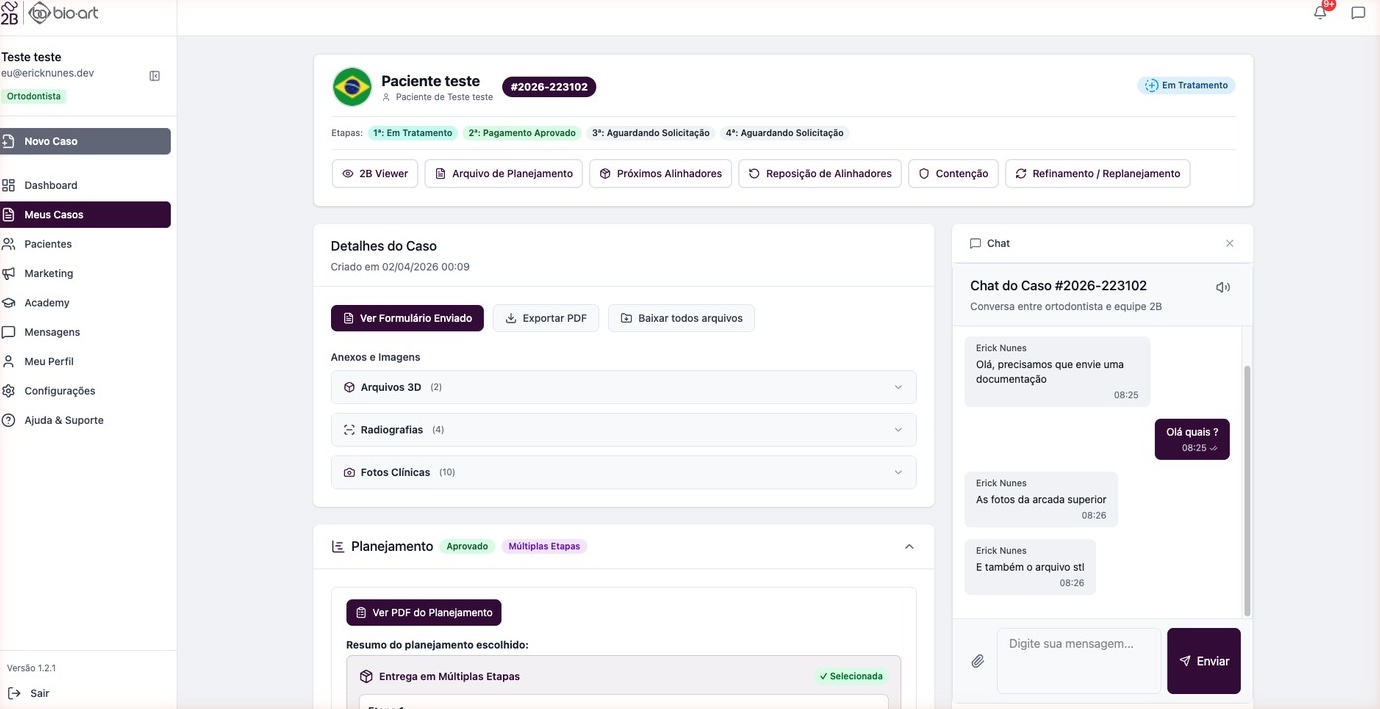
Task: Launch the 2B Viewer
Action: [375, 174]
